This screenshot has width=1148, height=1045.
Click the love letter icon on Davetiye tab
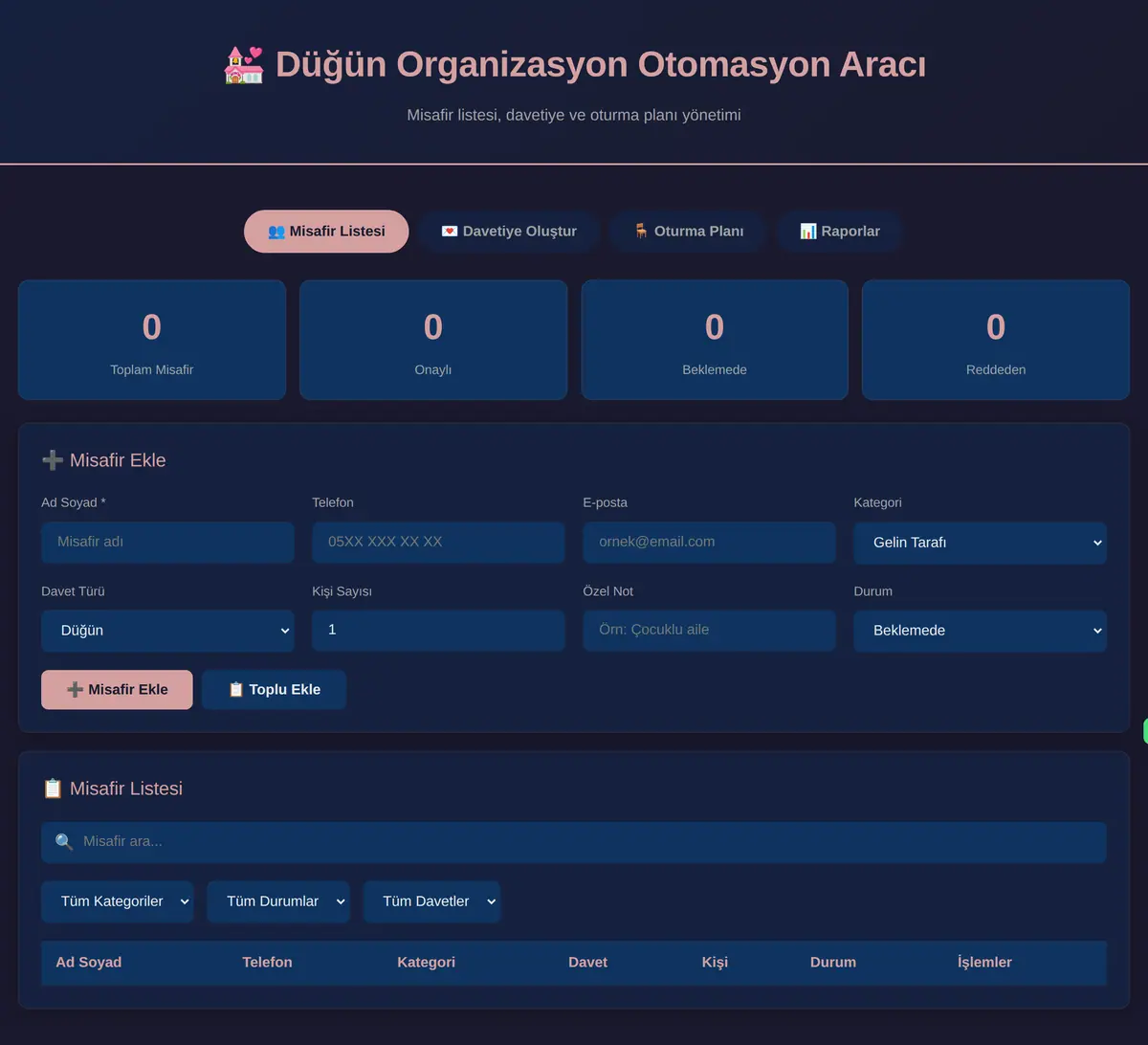tap(450, 232)
